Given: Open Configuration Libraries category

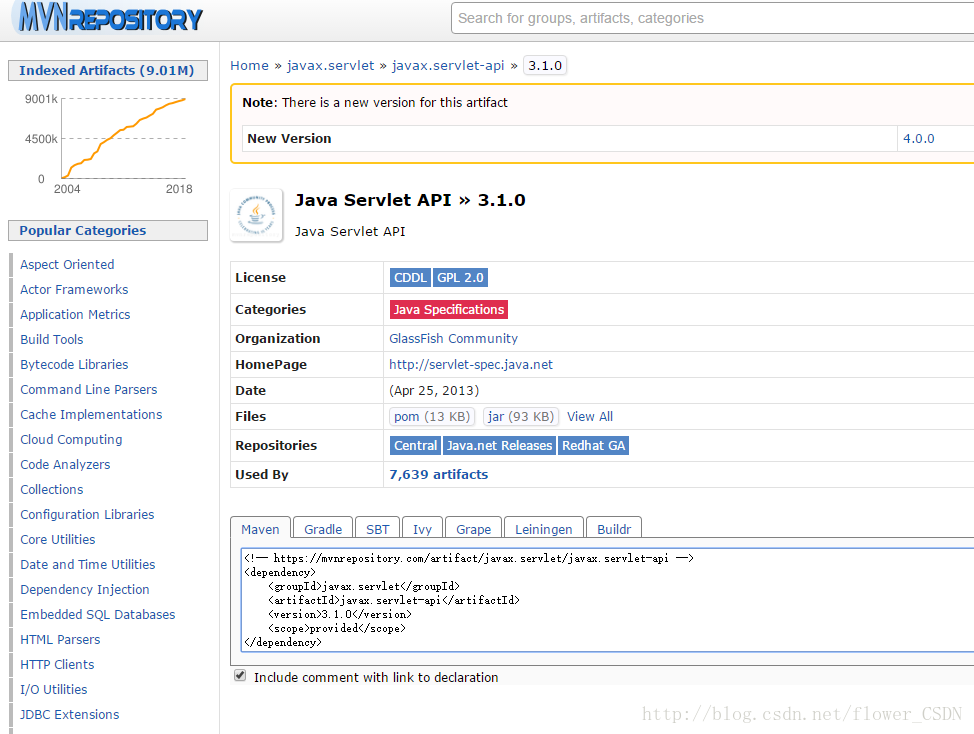Looking at the screenshot, I should (87, 514).
